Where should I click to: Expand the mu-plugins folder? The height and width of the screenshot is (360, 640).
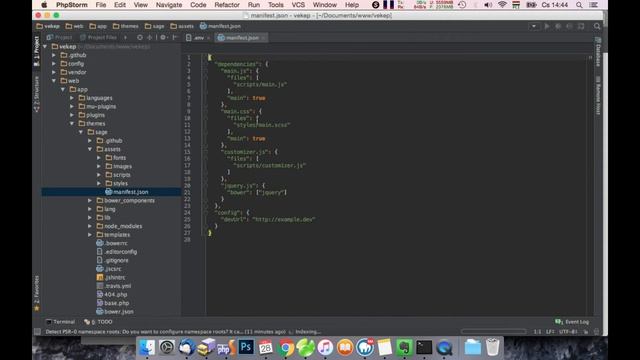(x=72, y=107)
